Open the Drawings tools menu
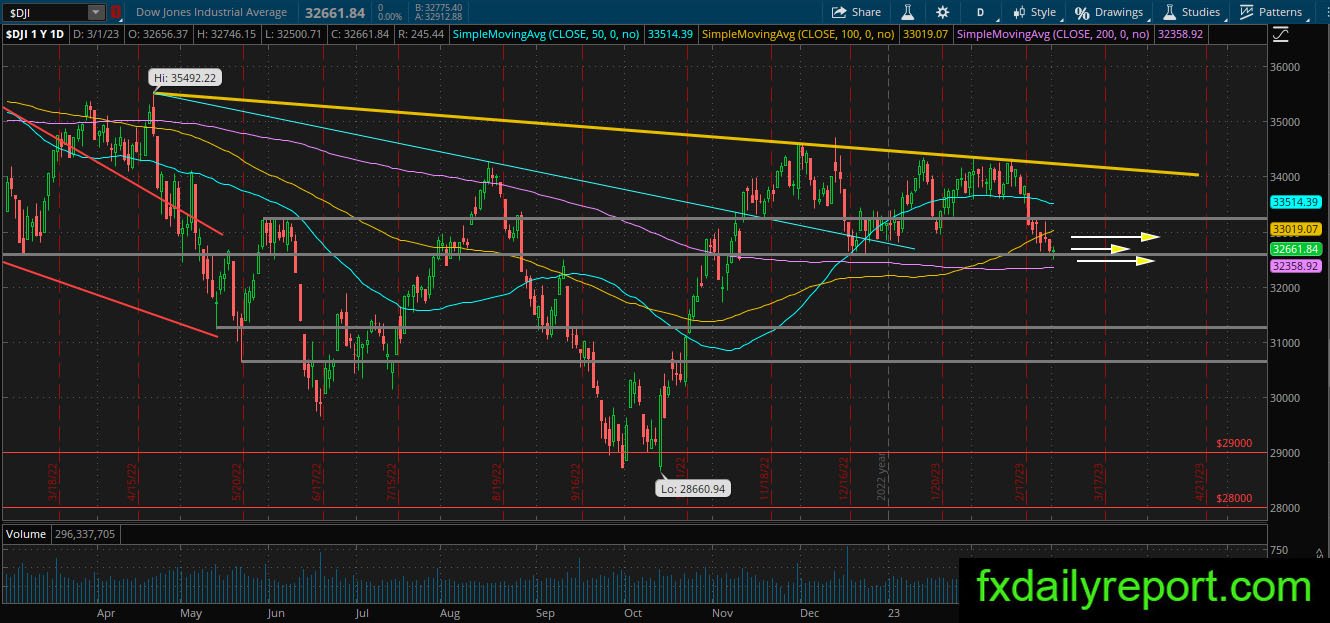The height and width of the screenshot is (623, 1330). tap(1109, 12)
